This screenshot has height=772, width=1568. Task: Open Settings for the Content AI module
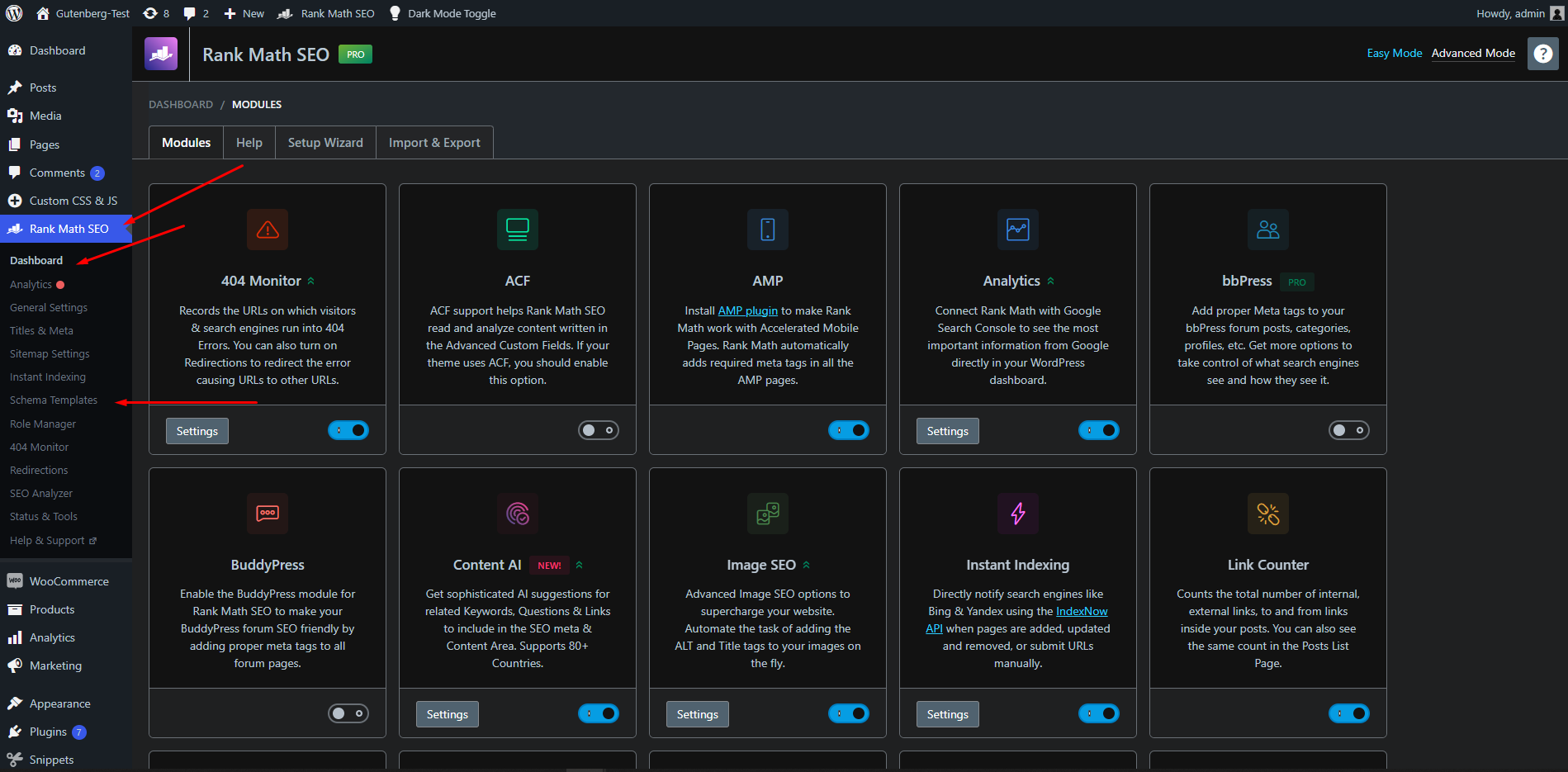click(448, 714)
